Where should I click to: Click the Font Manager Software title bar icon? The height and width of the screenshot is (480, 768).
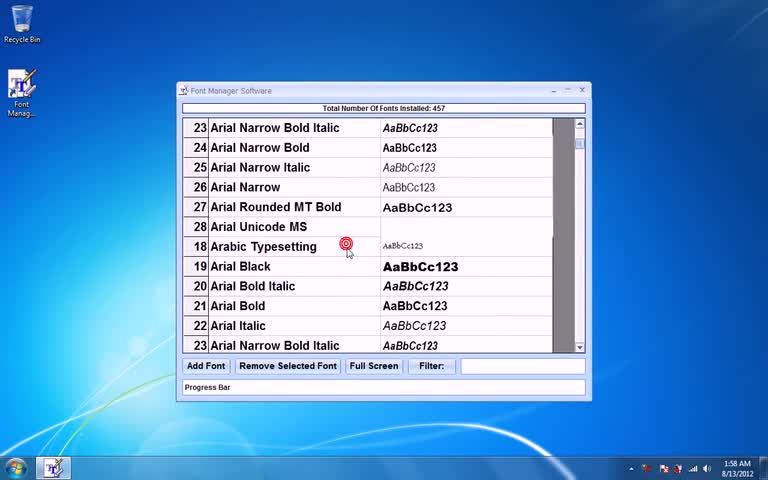tap(184, 91)
